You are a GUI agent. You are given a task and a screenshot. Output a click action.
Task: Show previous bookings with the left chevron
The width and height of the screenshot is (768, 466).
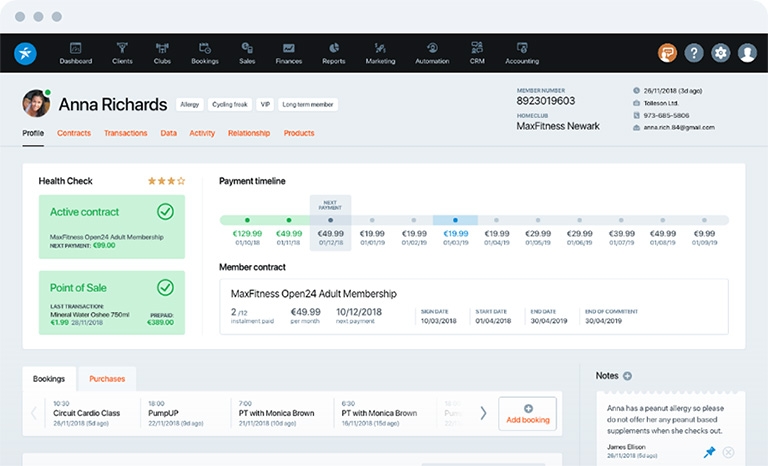pyautogui.click(x=34, y=413)
